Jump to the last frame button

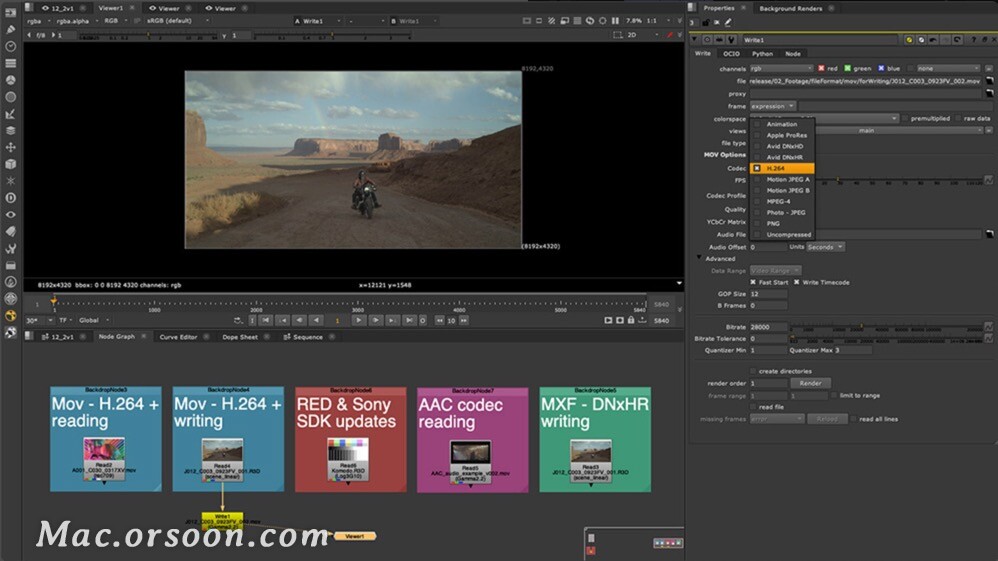coord(409,320)
